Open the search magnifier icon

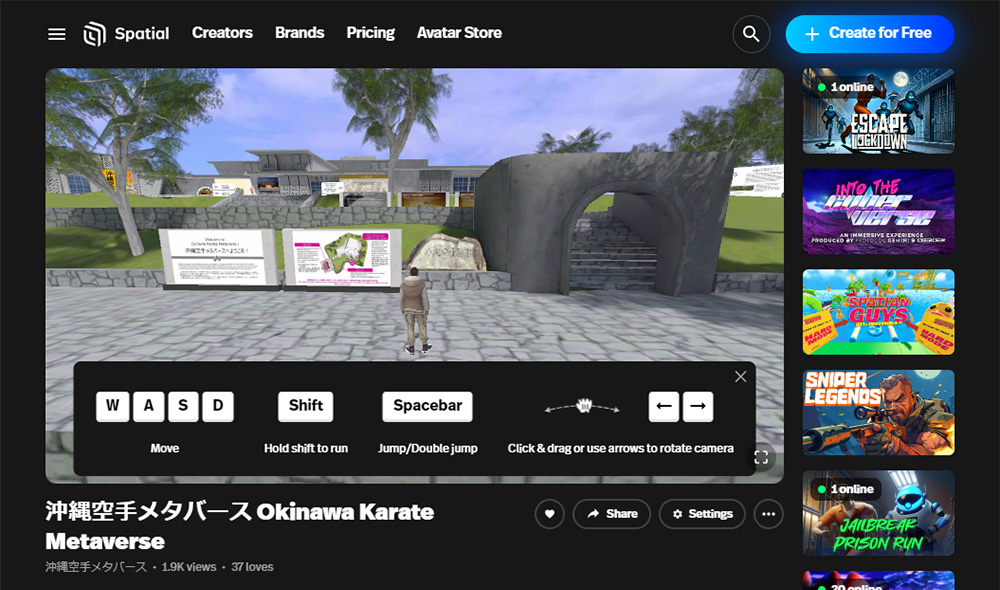[x=750, y=34]
